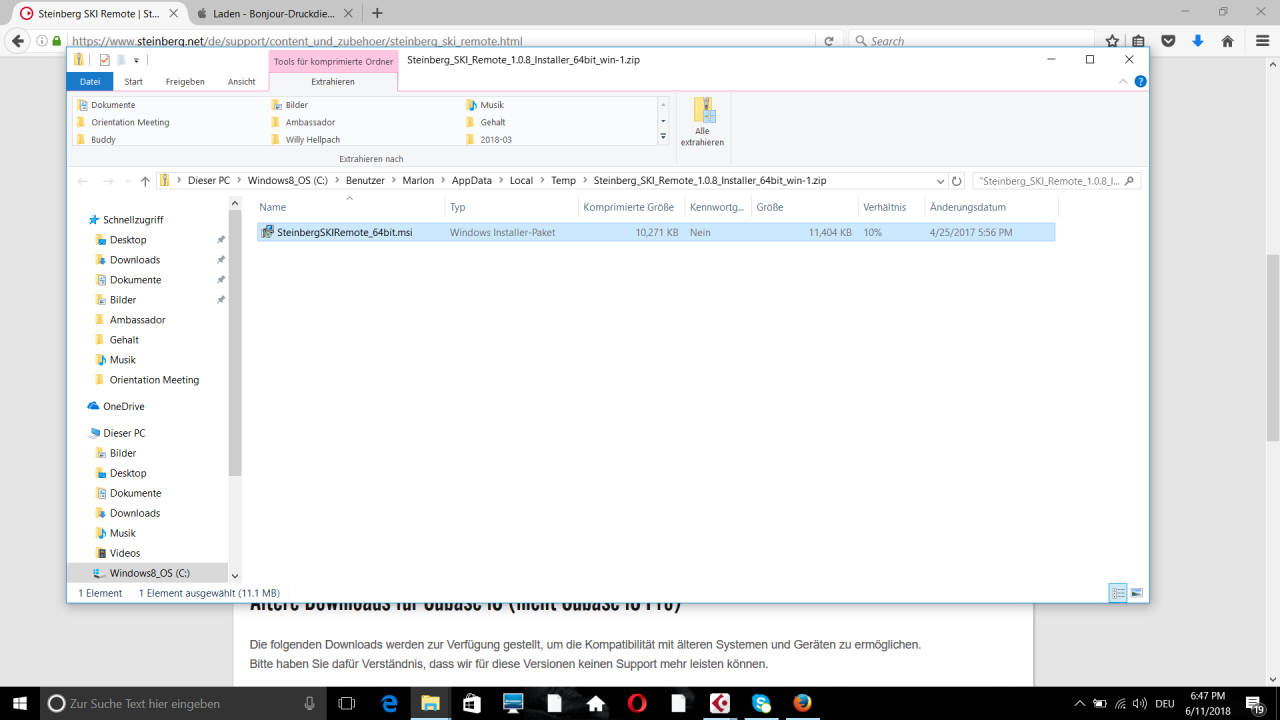This screenshot has width=1280, height=720.
Task: Select OneDrive in navigation pane
Action: pyautogui.click(x=123, y=406)
